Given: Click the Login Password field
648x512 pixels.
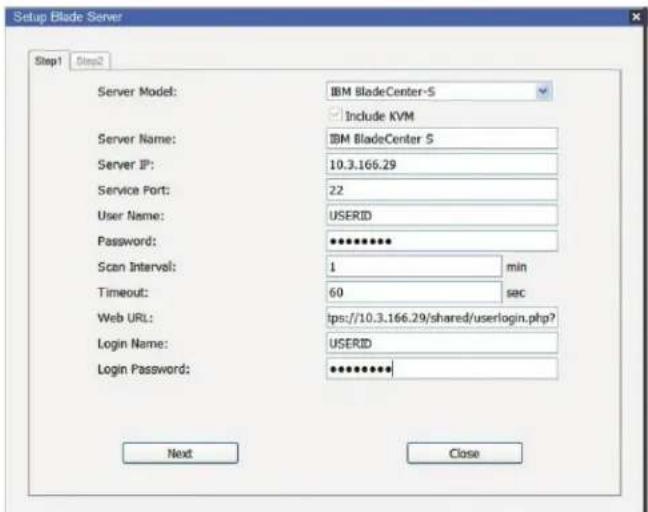Looking at the screenshot, I should (442, 369).
